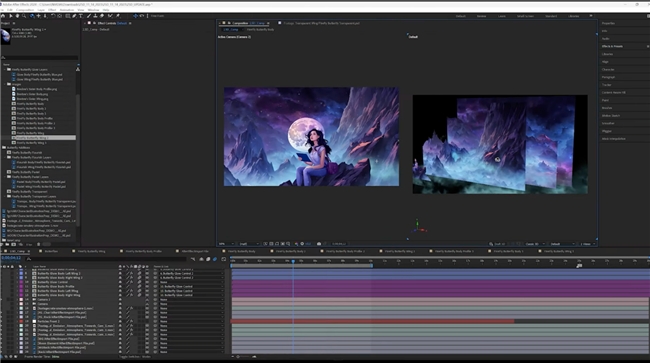Select the Eraser tool
650x363 pixels.
coord(102,16)
